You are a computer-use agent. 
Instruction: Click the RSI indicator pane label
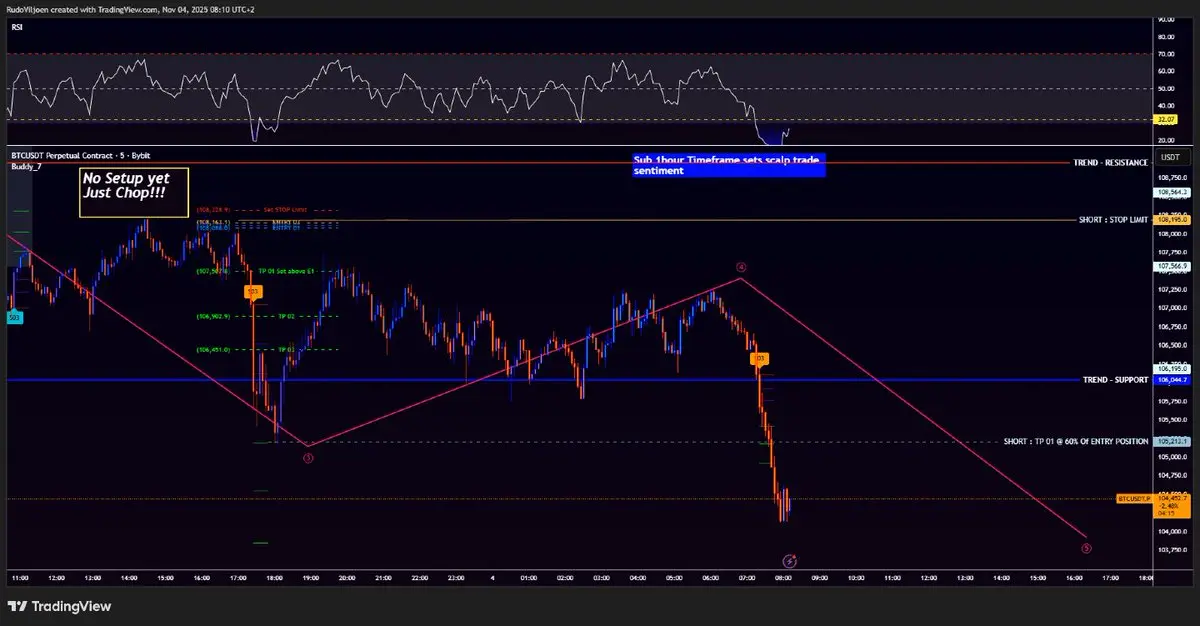17,27
